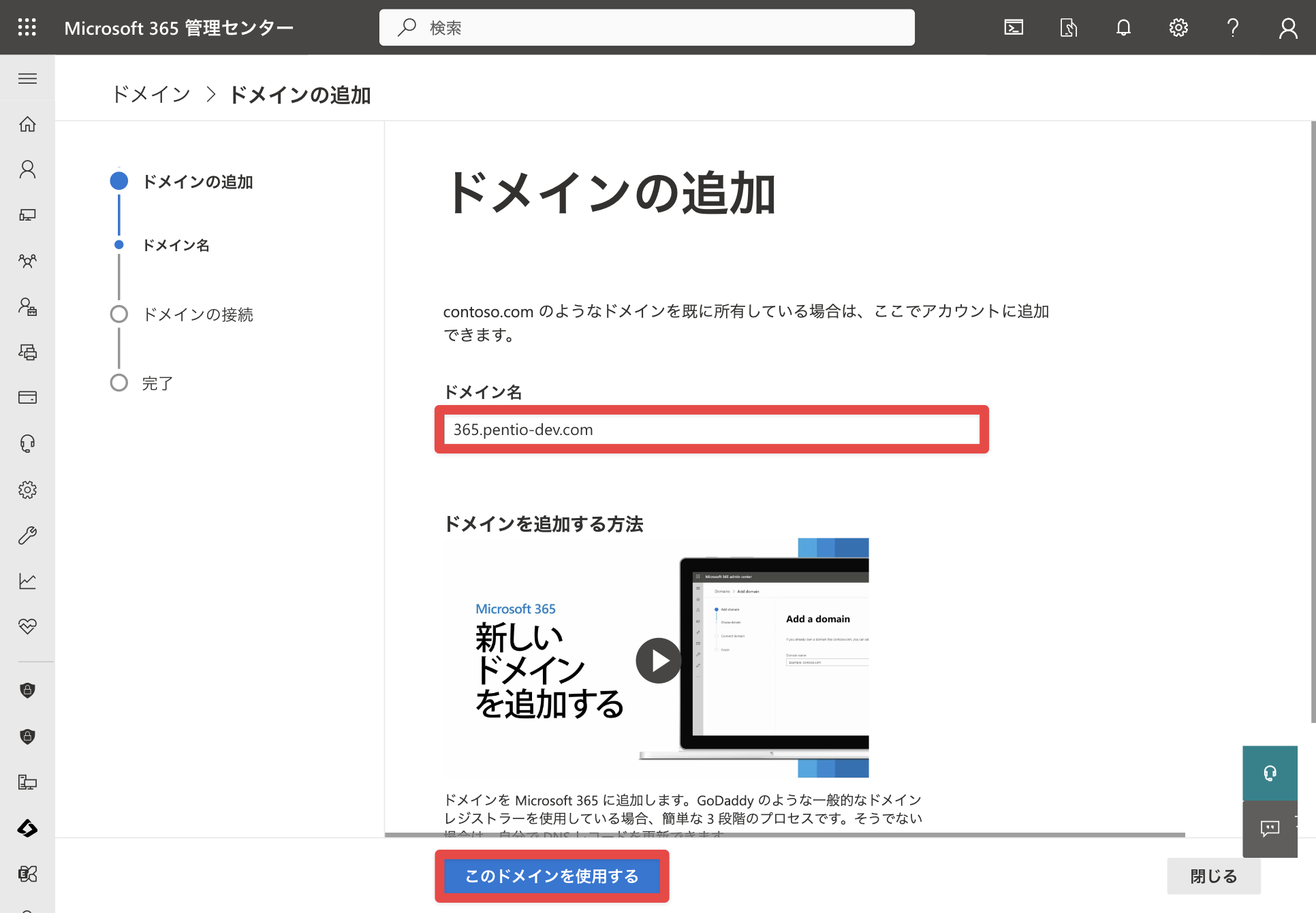Play the add domain tutorial video

658,660
